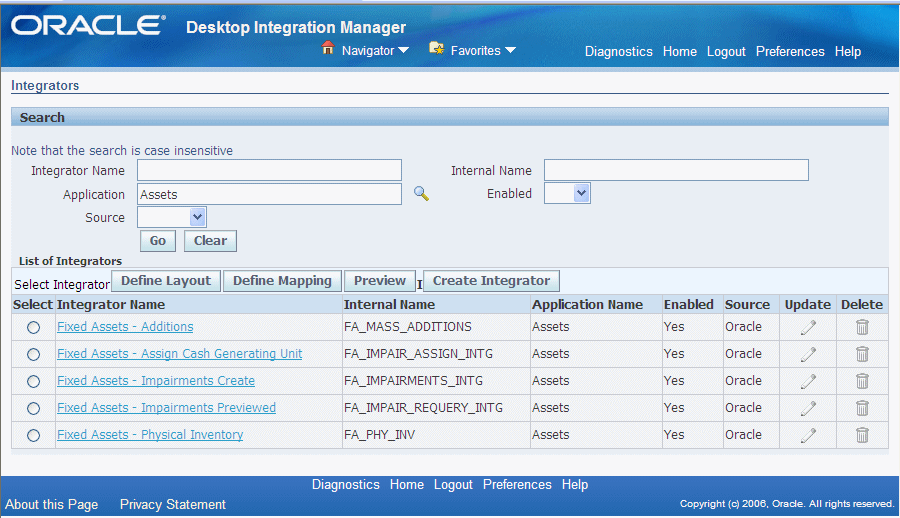900x518 pixels.
Task: Click update pencil for Fixed Assets - Additions
Action: click(808, 327)
